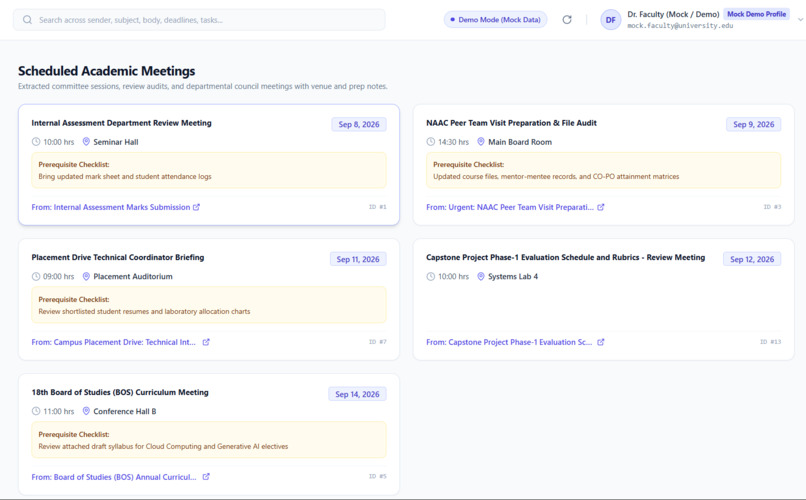Image resolution: width=806 pixels, height=500 pixels.
Task: Click the Sep 11, 2026 date badge
Action: pos(358,260)
